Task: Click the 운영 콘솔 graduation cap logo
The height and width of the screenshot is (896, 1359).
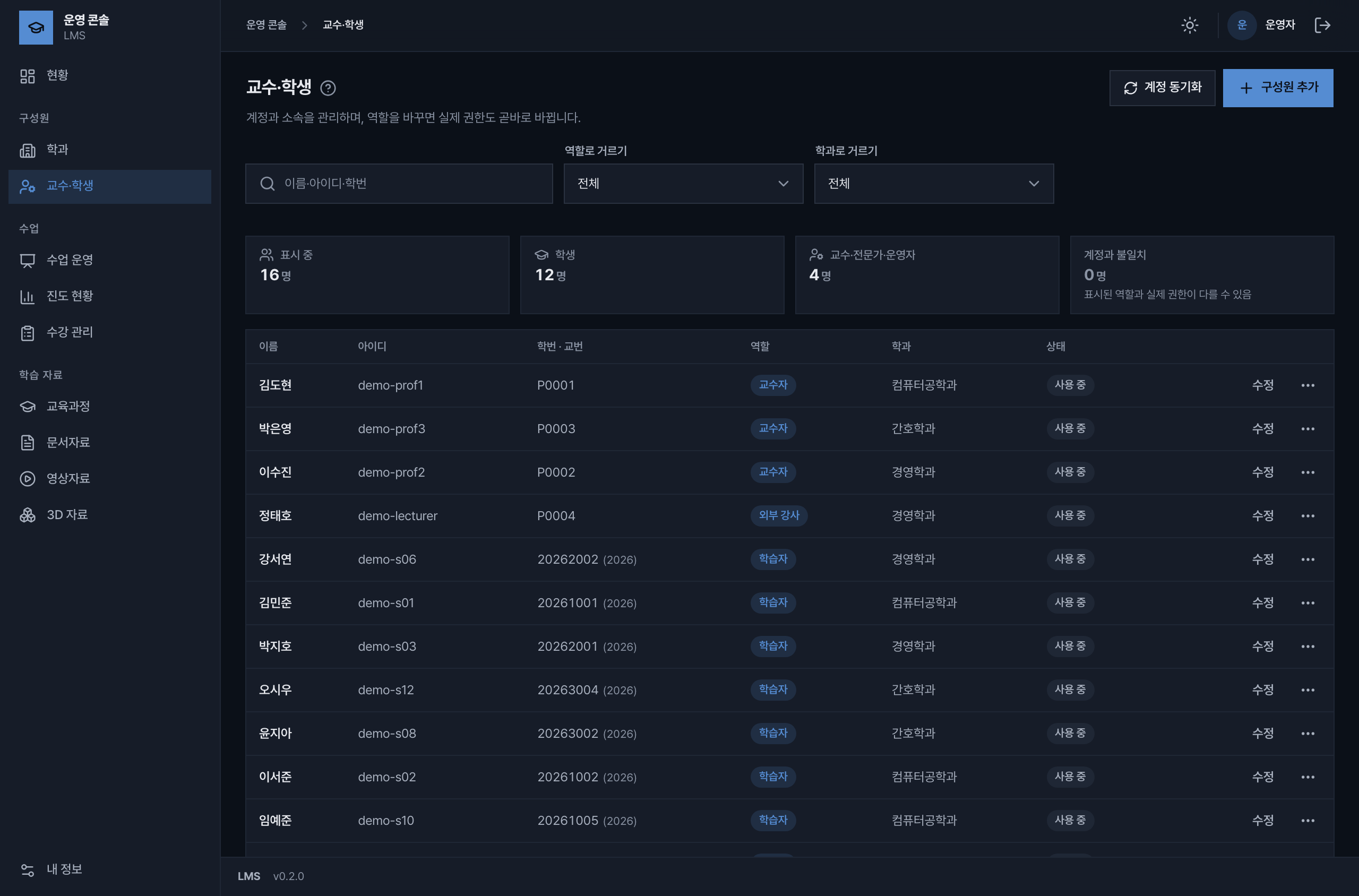Action: pyautogui.click(x=36, y=28)
